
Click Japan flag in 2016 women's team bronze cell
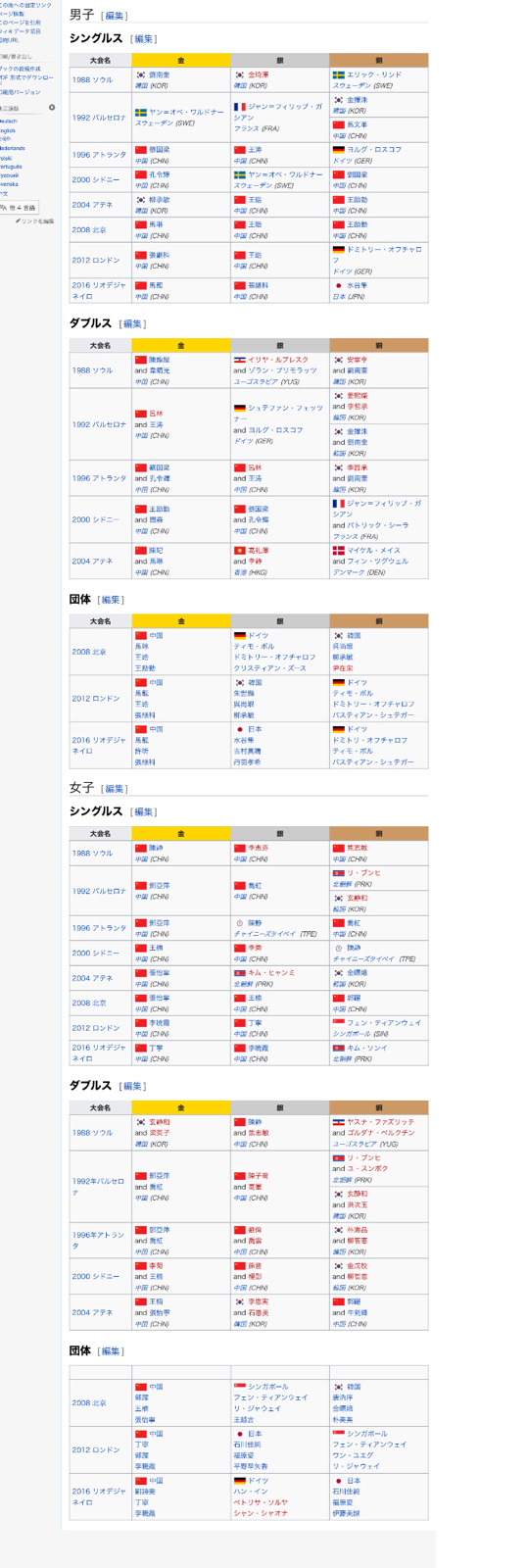coord(339,1481)
